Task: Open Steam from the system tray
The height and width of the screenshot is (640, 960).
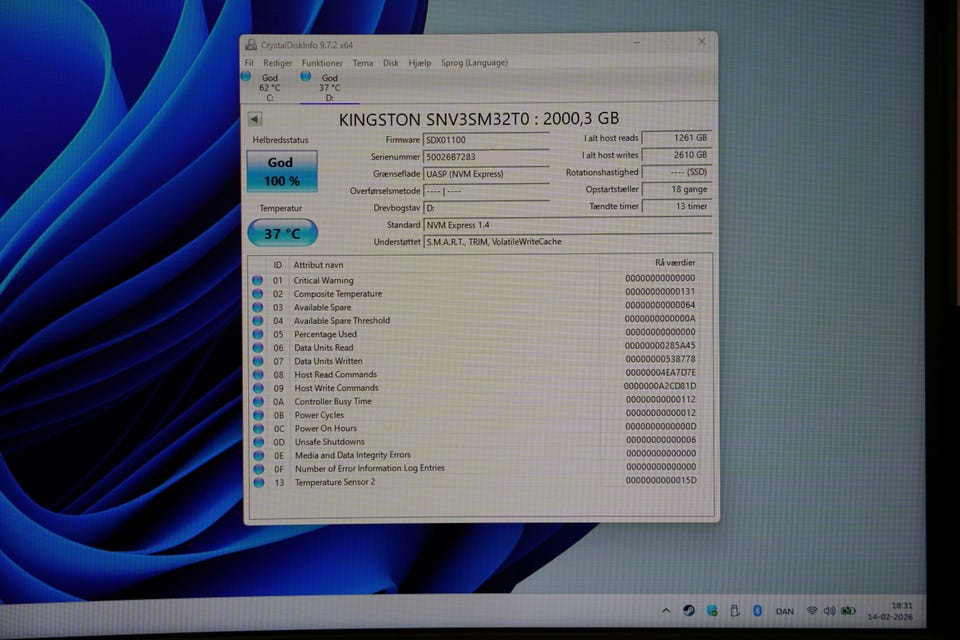Action: (x=689, y=610)
